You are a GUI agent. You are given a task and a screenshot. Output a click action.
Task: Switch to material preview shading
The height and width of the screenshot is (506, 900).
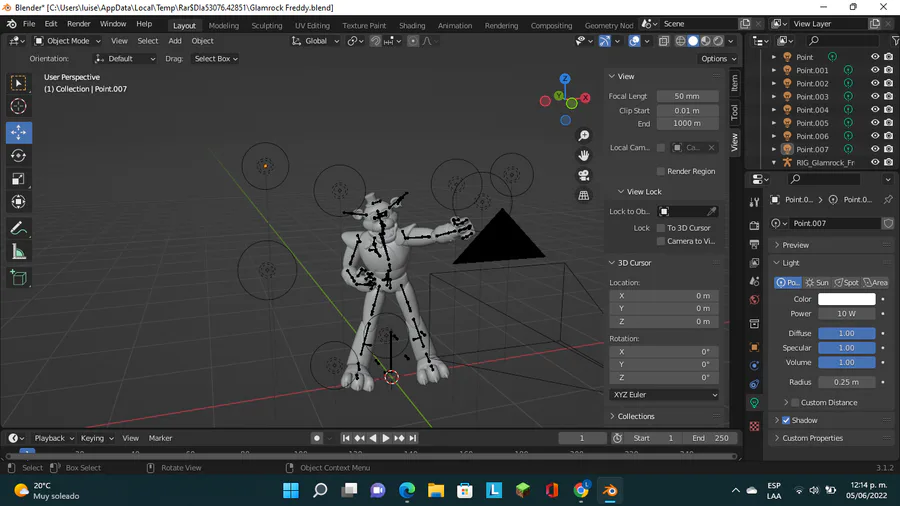[x=706, y=41]
